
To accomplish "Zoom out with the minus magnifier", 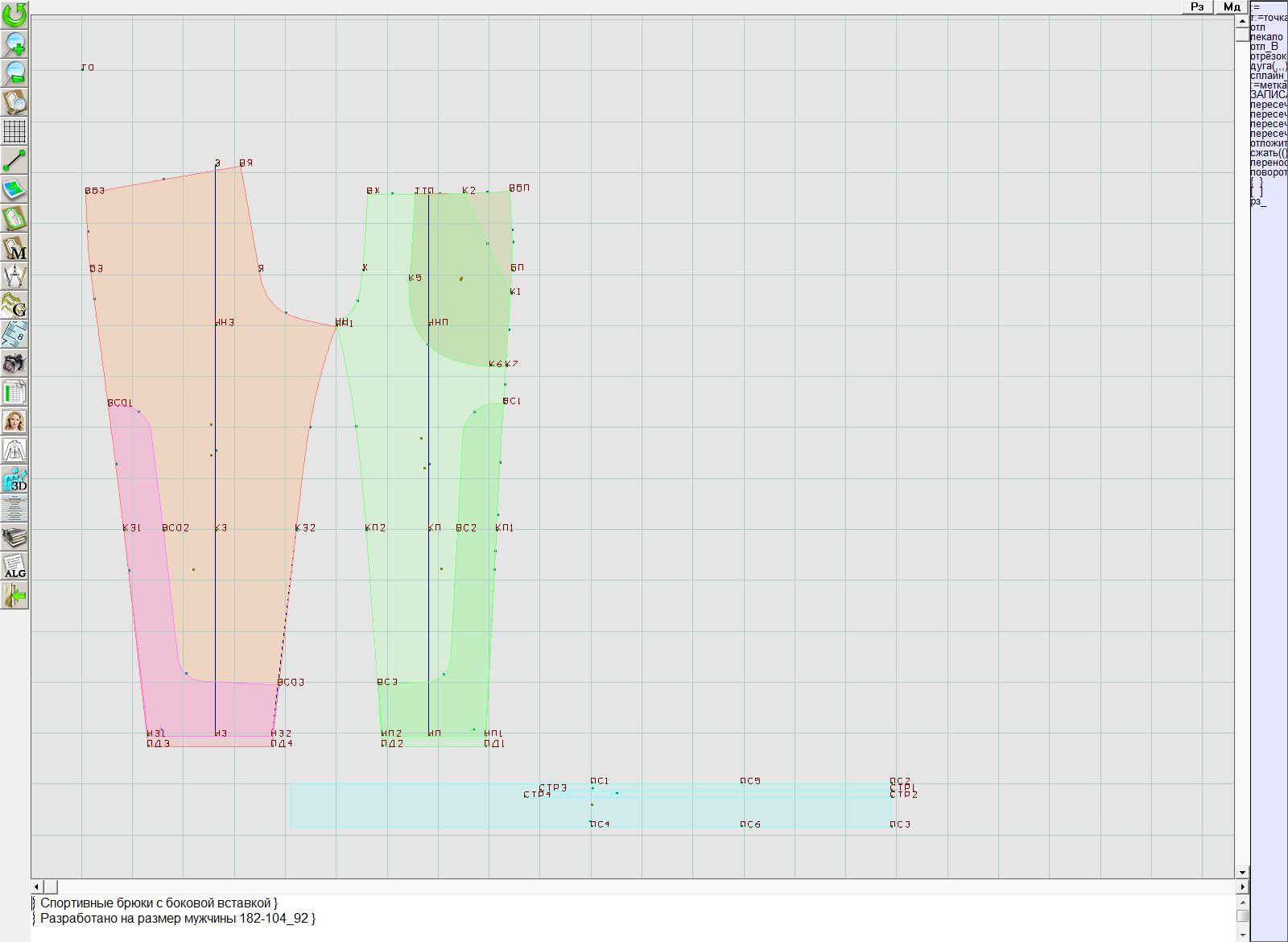I will (x=14, y=72).
